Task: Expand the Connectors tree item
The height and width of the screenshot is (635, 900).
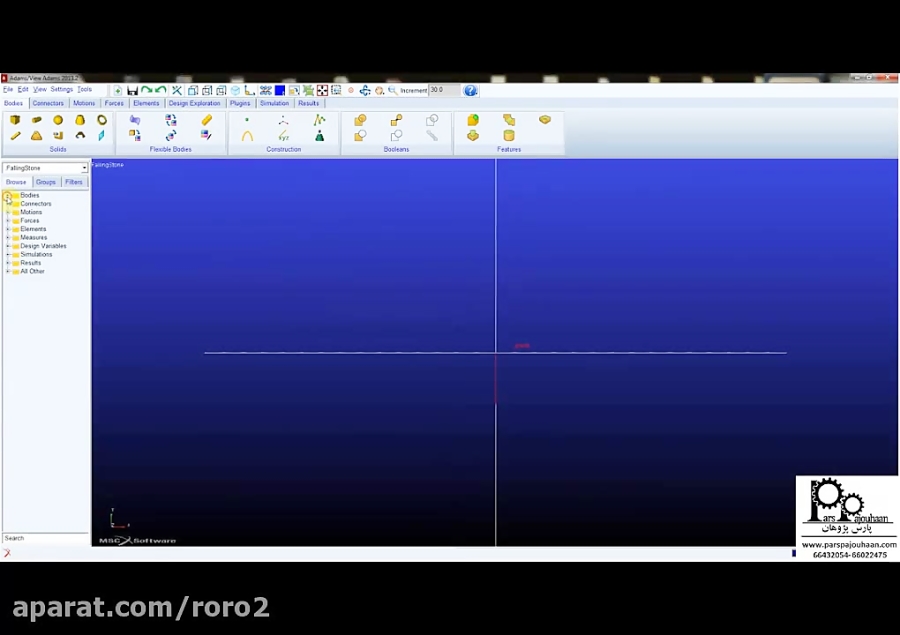Action: pos(8,203)
